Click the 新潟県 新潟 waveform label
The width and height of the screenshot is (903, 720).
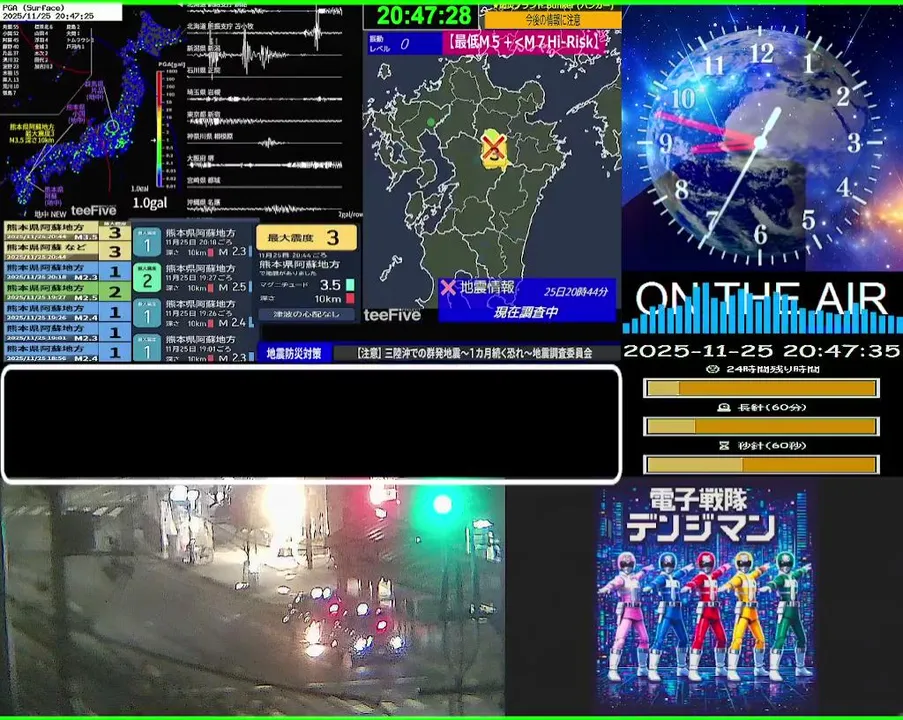pyautogui.click(x=203, y=48)
